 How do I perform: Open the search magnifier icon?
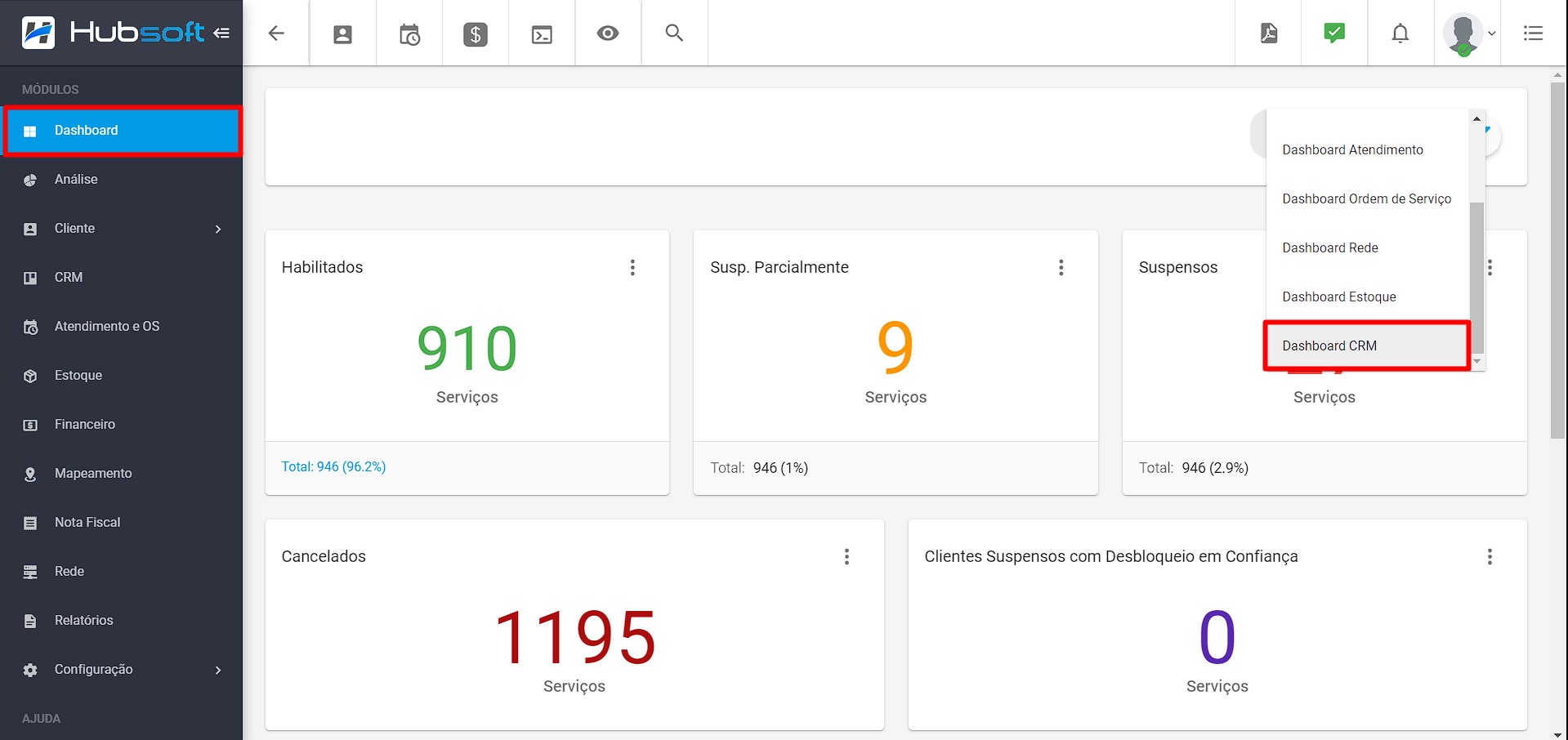673,33
